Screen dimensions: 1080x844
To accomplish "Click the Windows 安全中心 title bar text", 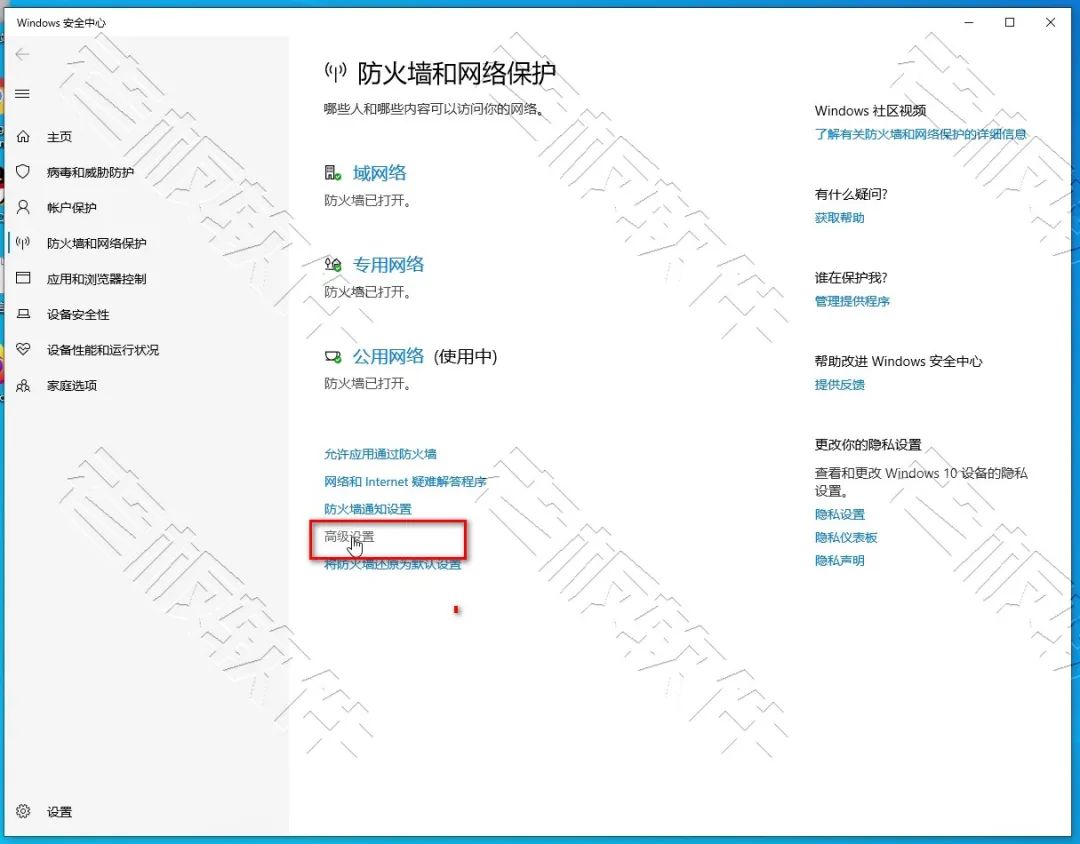I will point(61,23).
